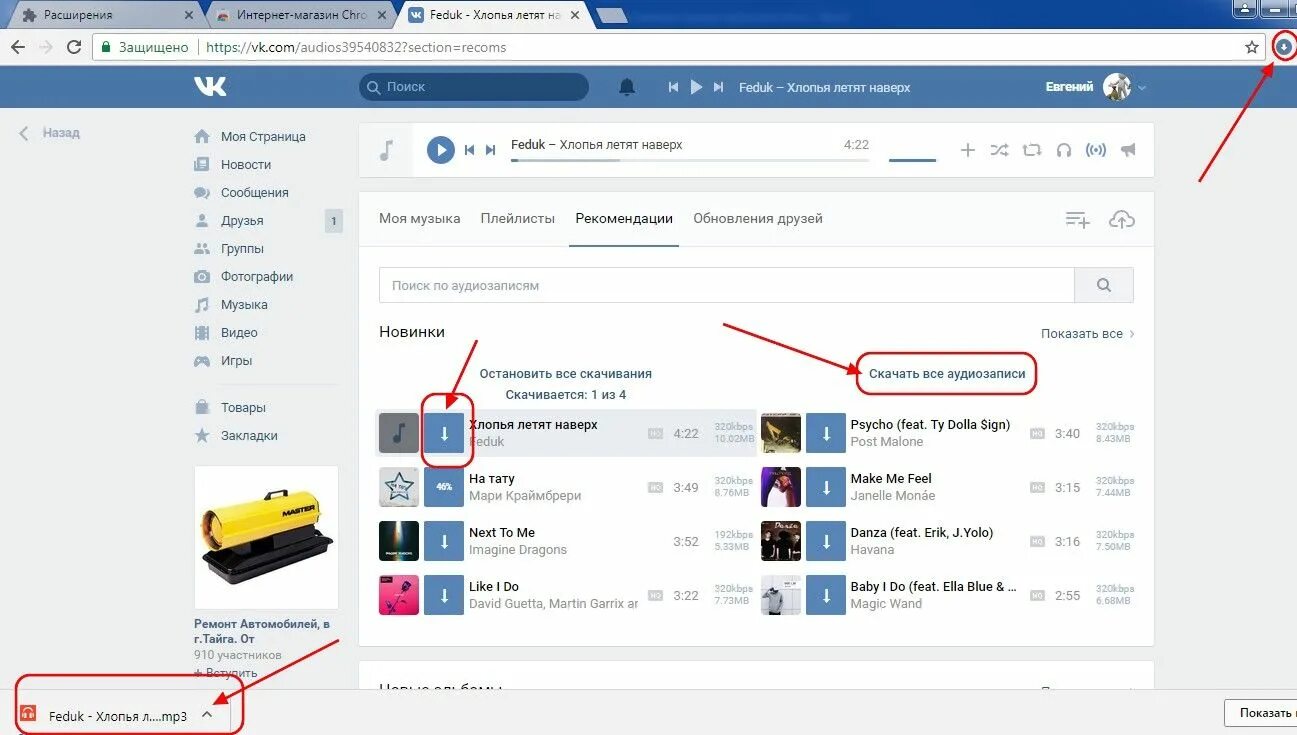Go to Моя Страница
This screenshot has width=1297, height=735.
263,137
